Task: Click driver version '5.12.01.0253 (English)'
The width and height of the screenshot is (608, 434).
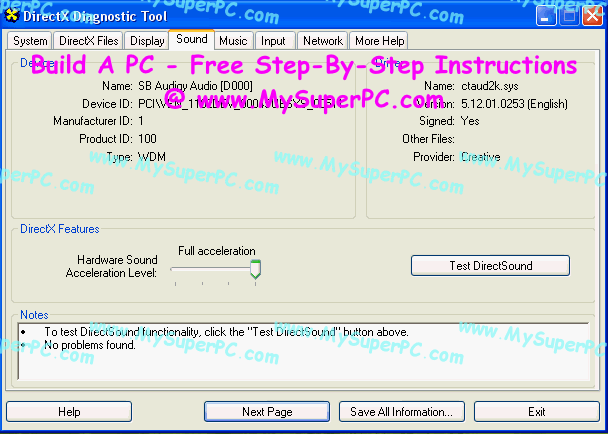Action: pos(514,104)
